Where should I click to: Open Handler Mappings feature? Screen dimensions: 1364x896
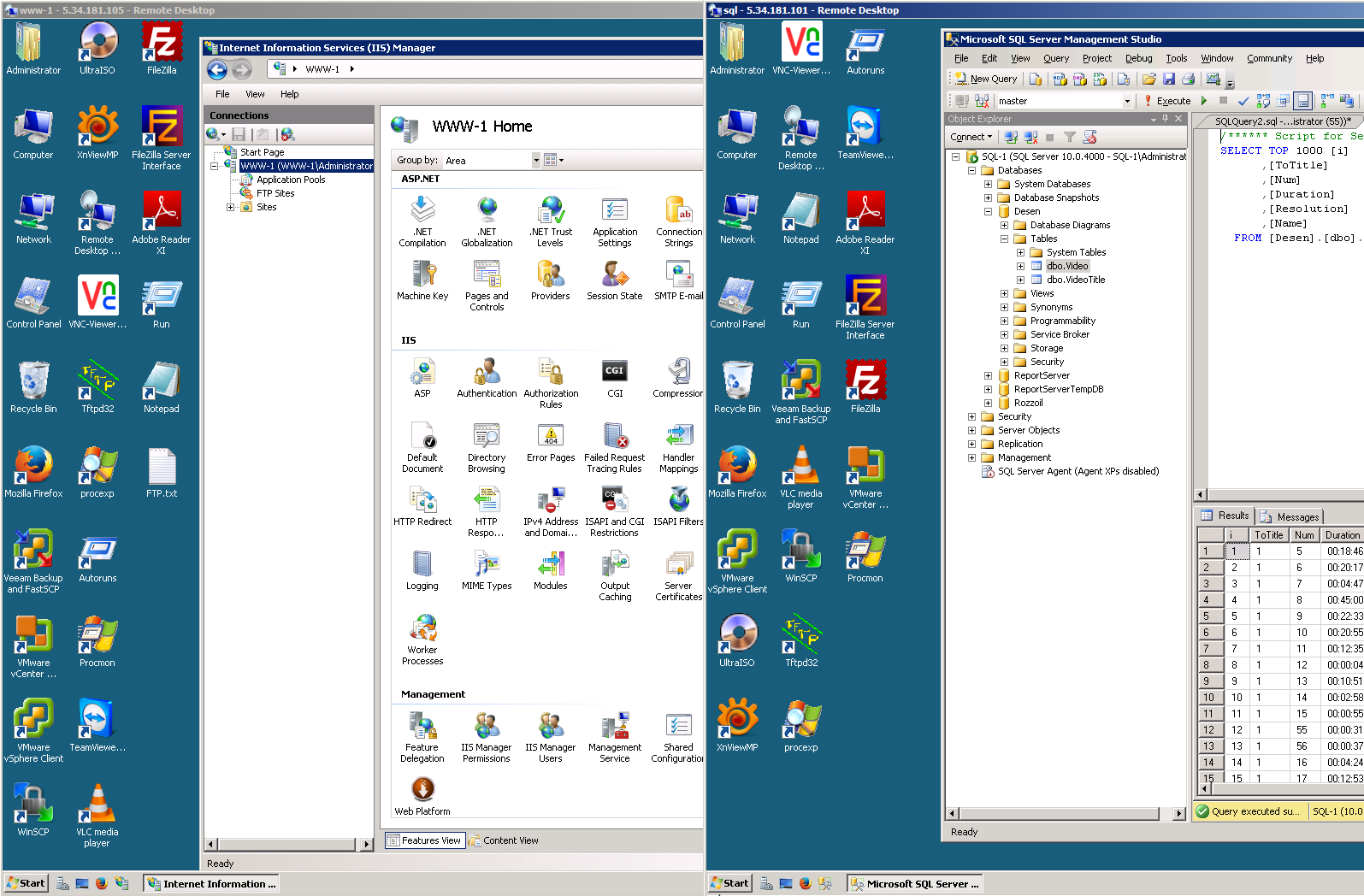coord(679,447)
